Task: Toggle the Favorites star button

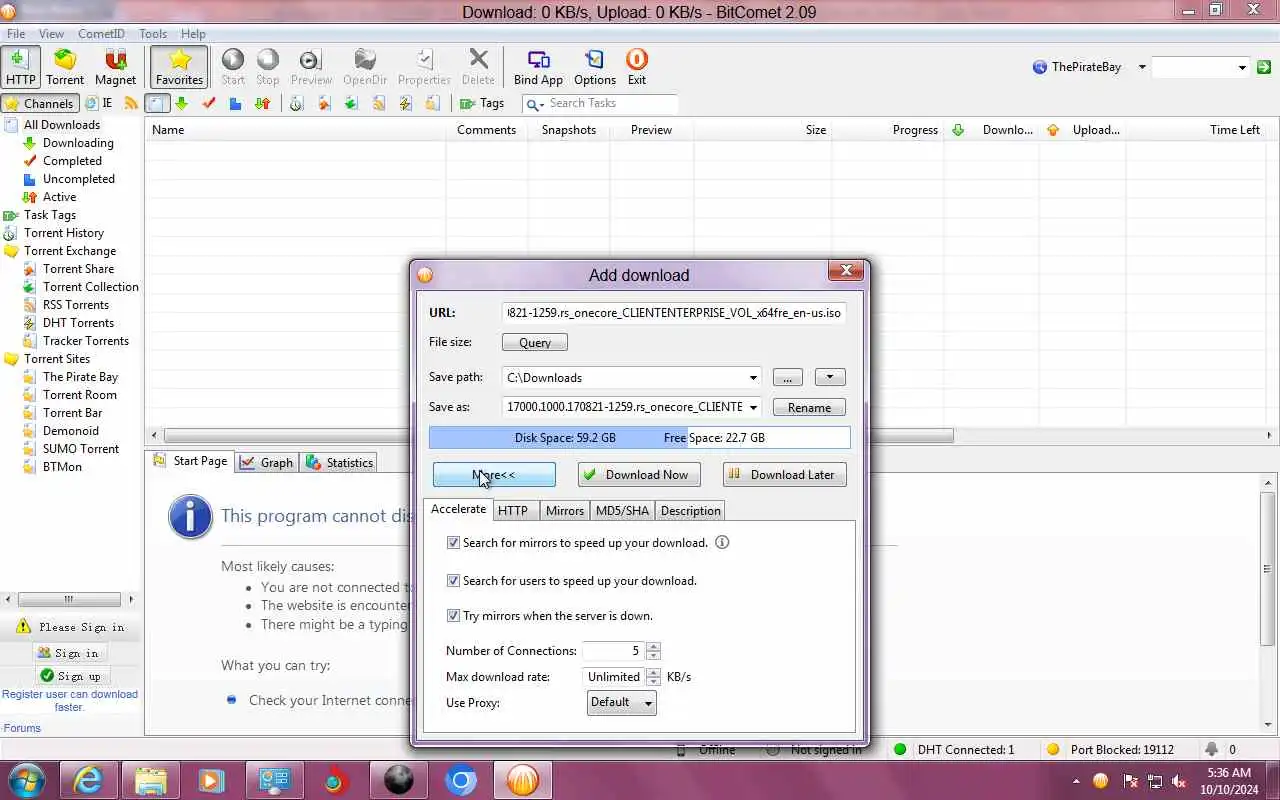Action: pos(179,67)
